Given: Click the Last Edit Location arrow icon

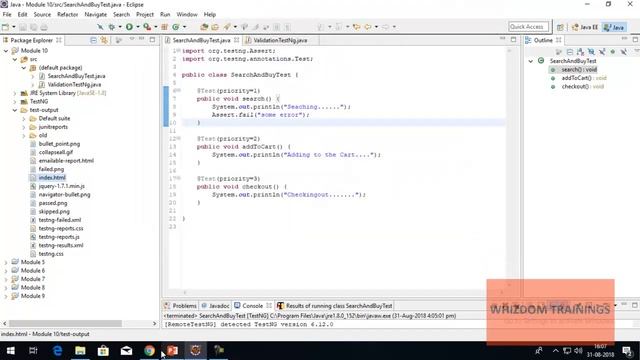Looking at the screenshot, I should pyautogui.click(x=356, y=27).
